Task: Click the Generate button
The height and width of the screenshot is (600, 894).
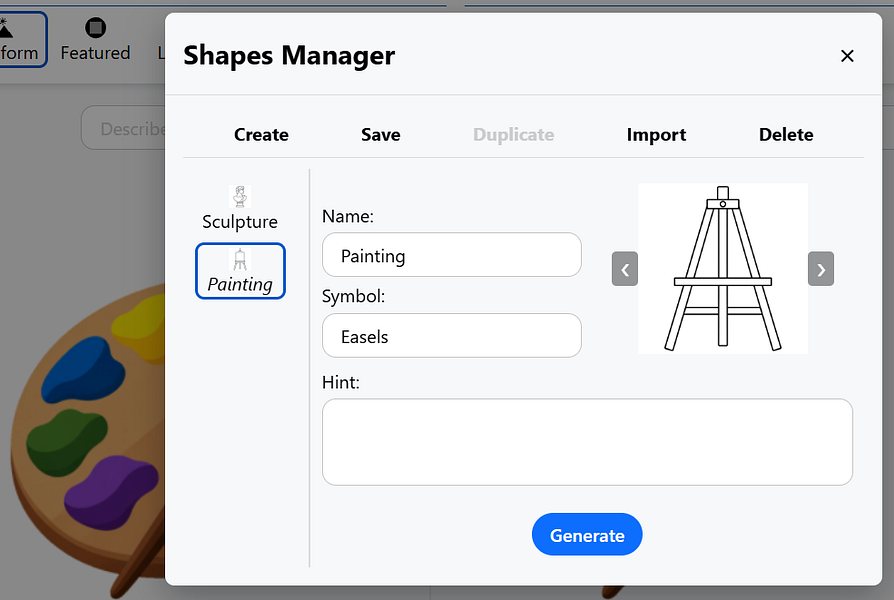Action: pos(587,534)
